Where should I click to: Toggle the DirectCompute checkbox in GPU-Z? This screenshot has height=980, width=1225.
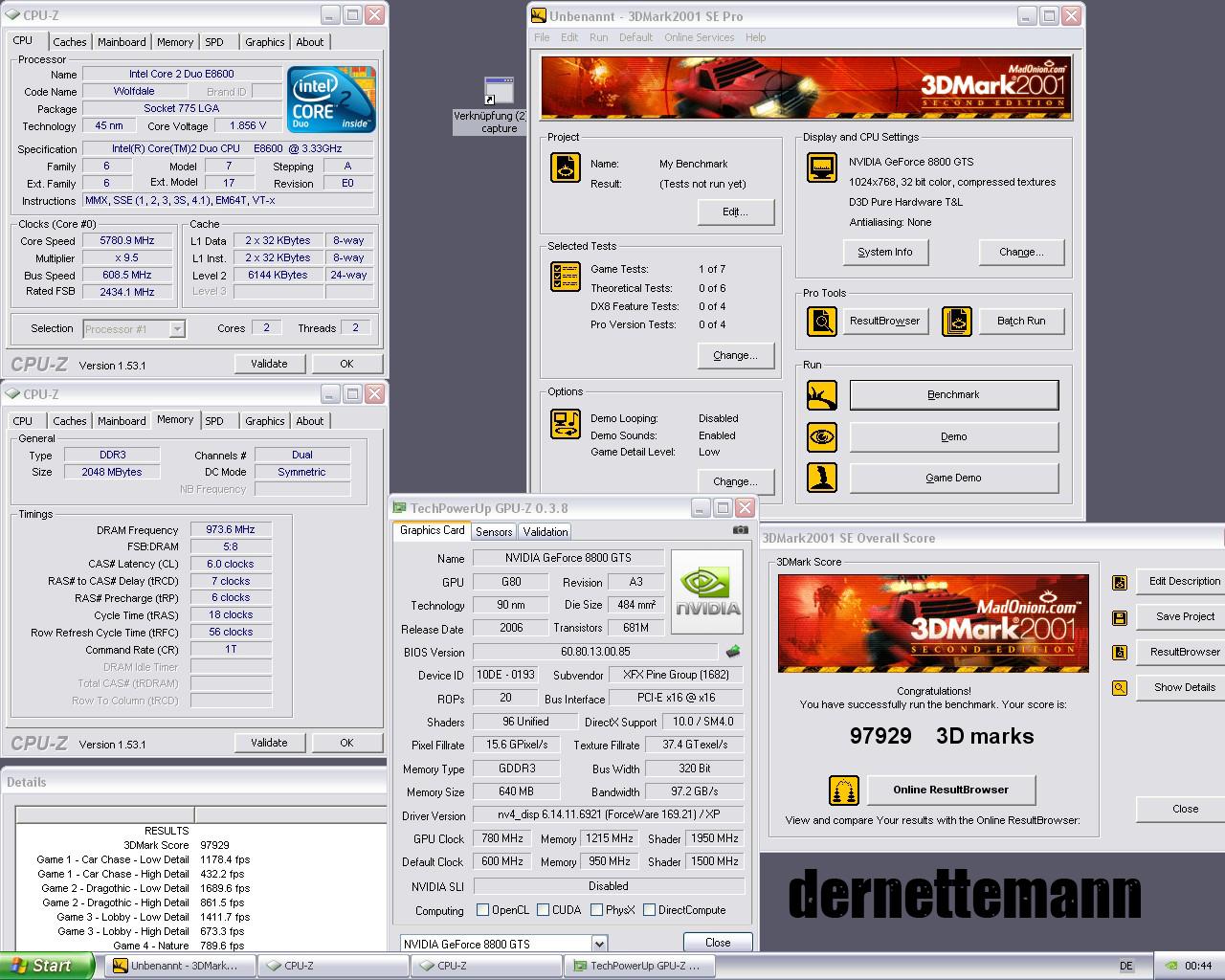tap(649, 910)
